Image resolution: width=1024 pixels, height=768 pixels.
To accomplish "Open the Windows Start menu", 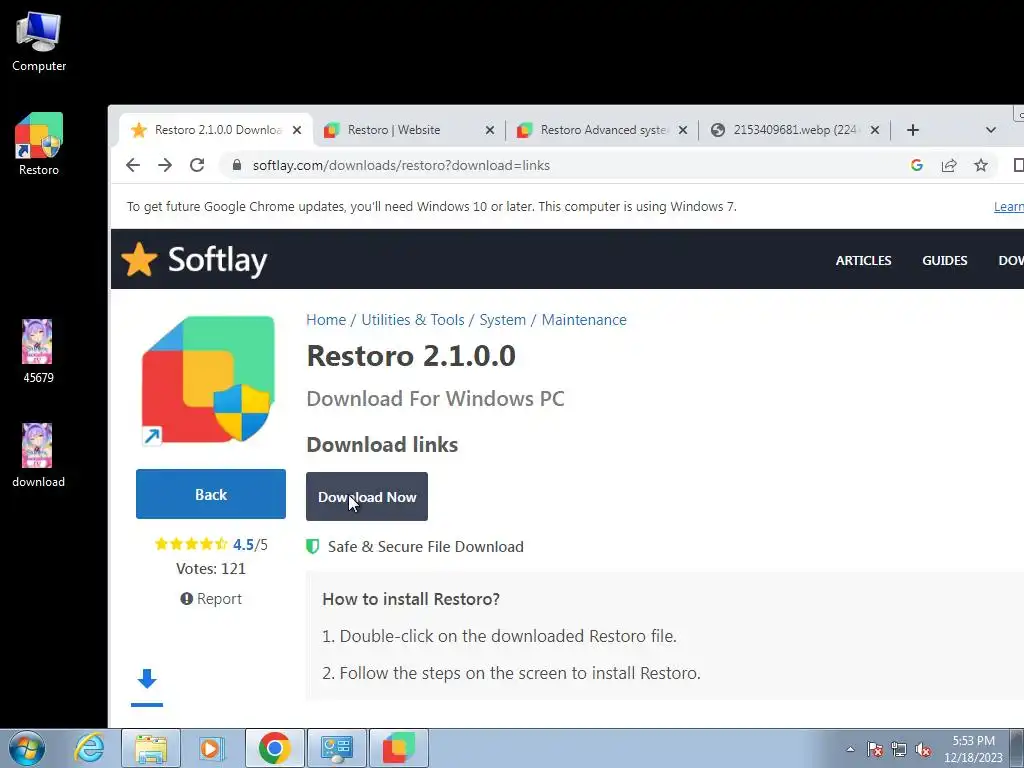I will [x=27, y=748].
